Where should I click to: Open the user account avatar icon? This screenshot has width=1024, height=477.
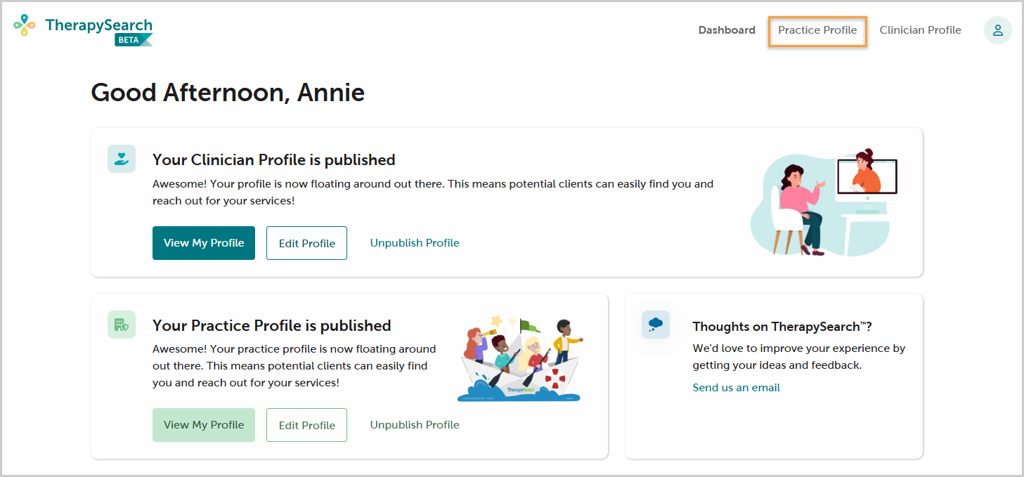[997, 30]
